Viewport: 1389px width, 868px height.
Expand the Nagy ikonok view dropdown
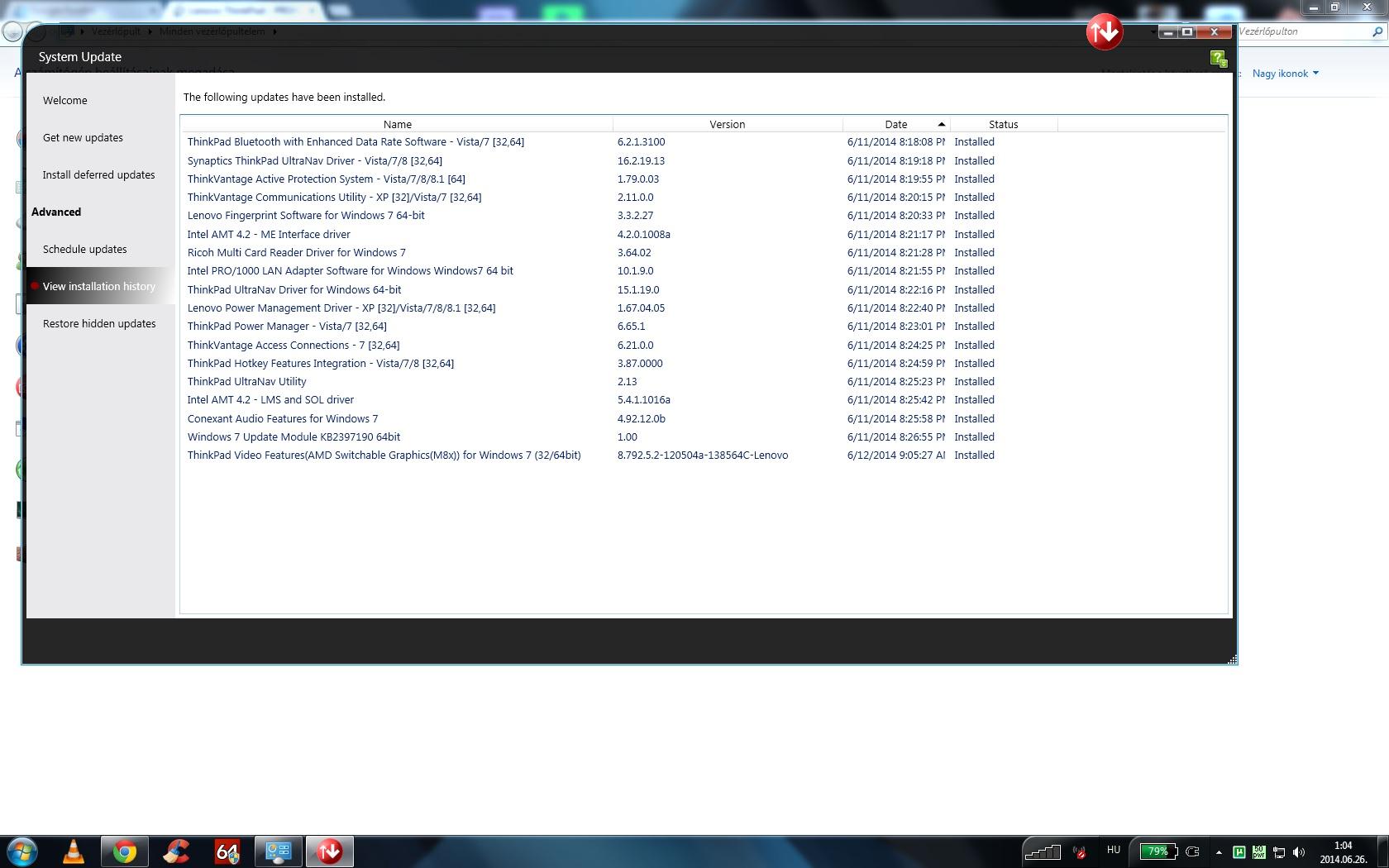(1286, 74)
